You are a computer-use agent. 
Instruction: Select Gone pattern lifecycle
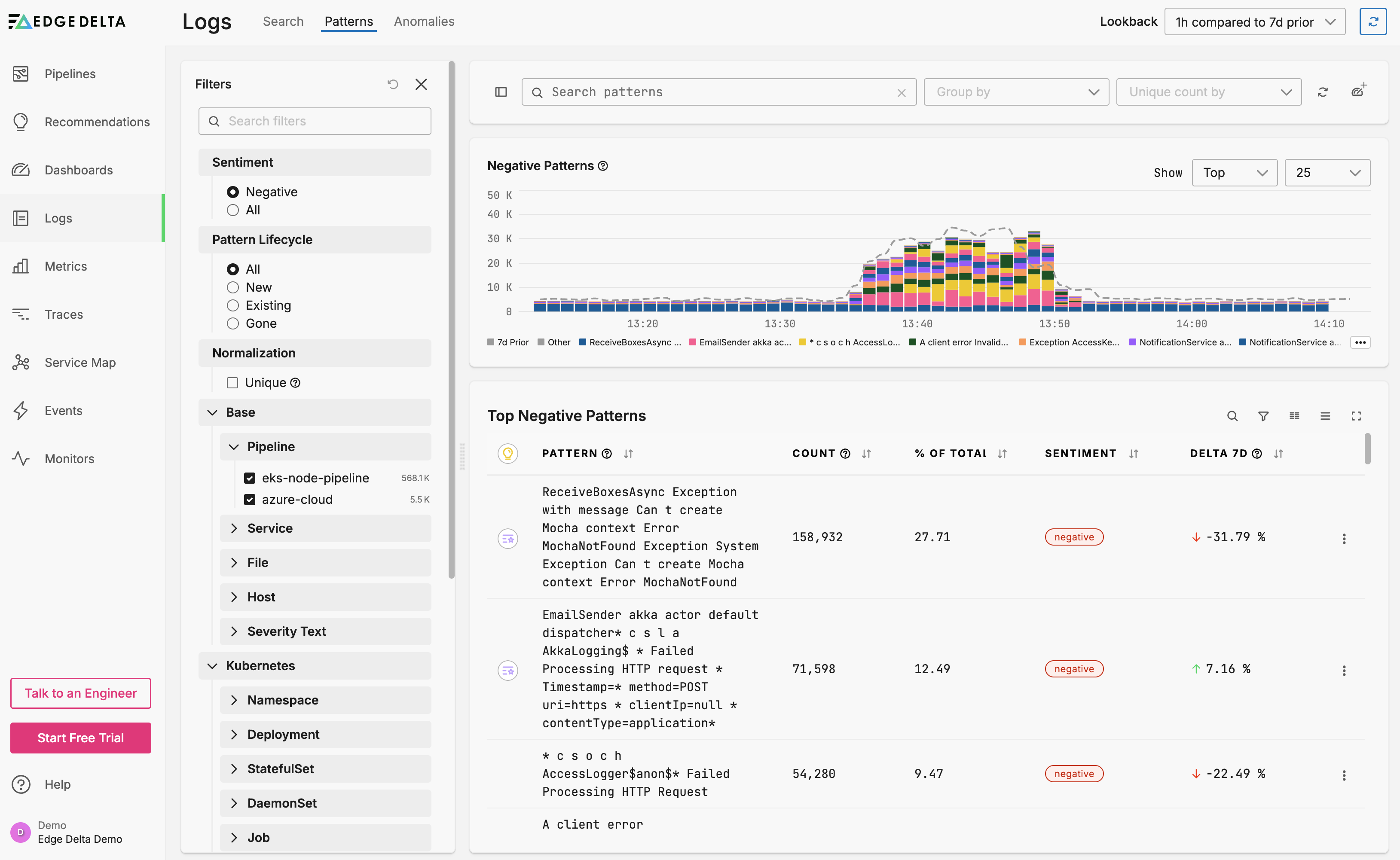232,323
